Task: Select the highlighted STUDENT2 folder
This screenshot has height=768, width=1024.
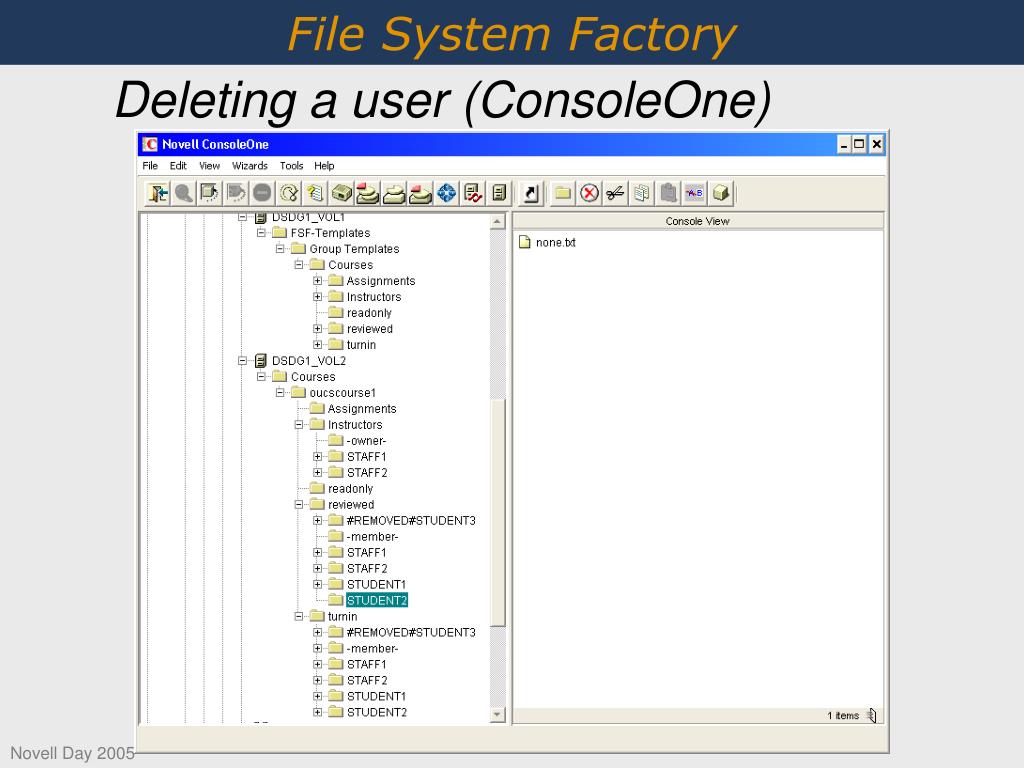Action: point(377,600)
